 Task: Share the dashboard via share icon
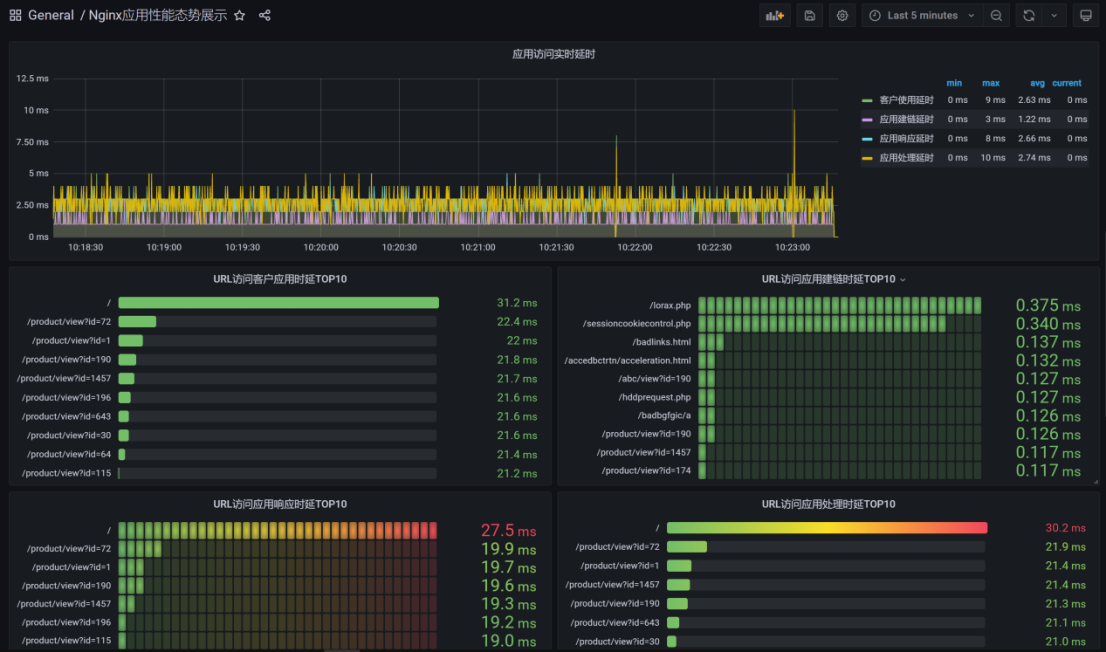[265, 16]
